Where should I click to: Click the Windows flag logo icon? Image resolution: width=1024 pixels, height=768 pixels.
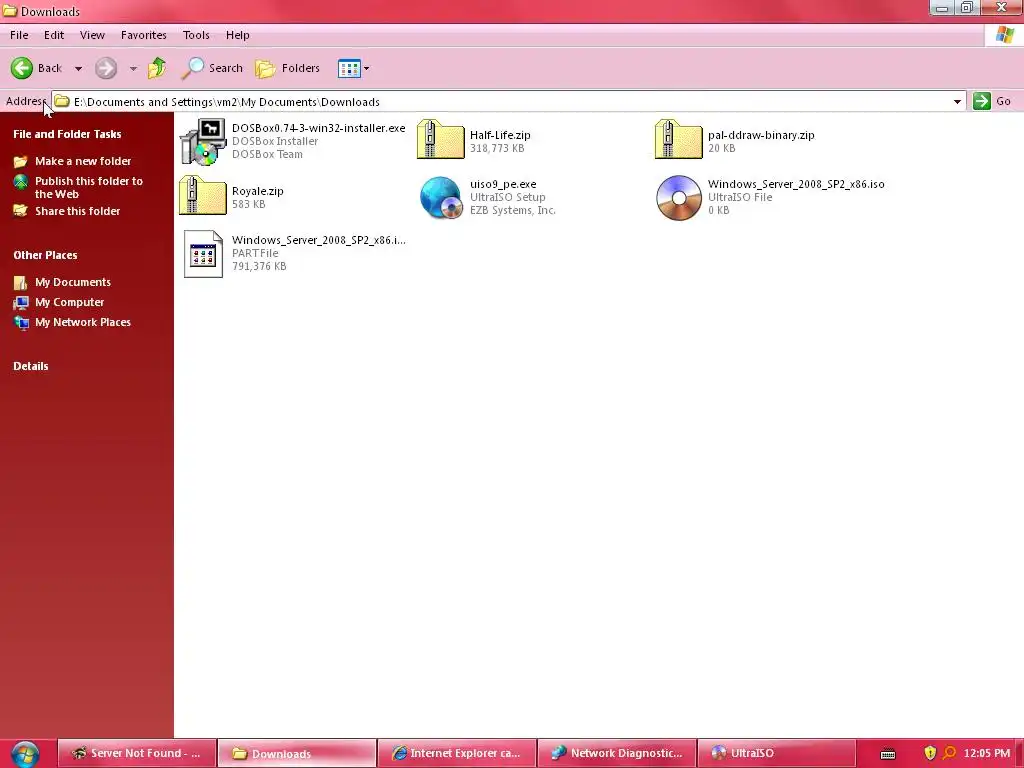pos(1004,35)
